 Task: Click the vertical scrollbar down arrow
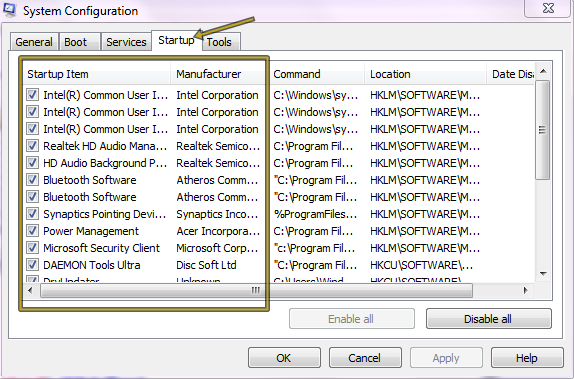point(543,274)
